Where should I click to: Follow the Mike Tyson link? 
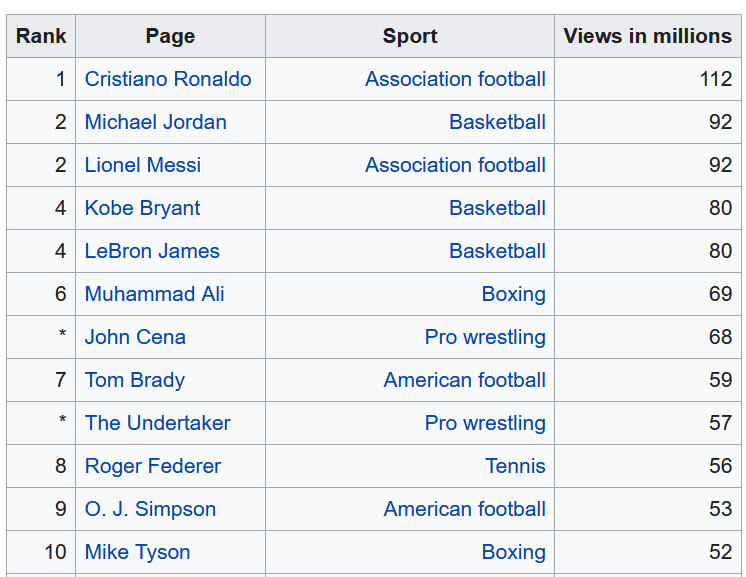(137, 552)
